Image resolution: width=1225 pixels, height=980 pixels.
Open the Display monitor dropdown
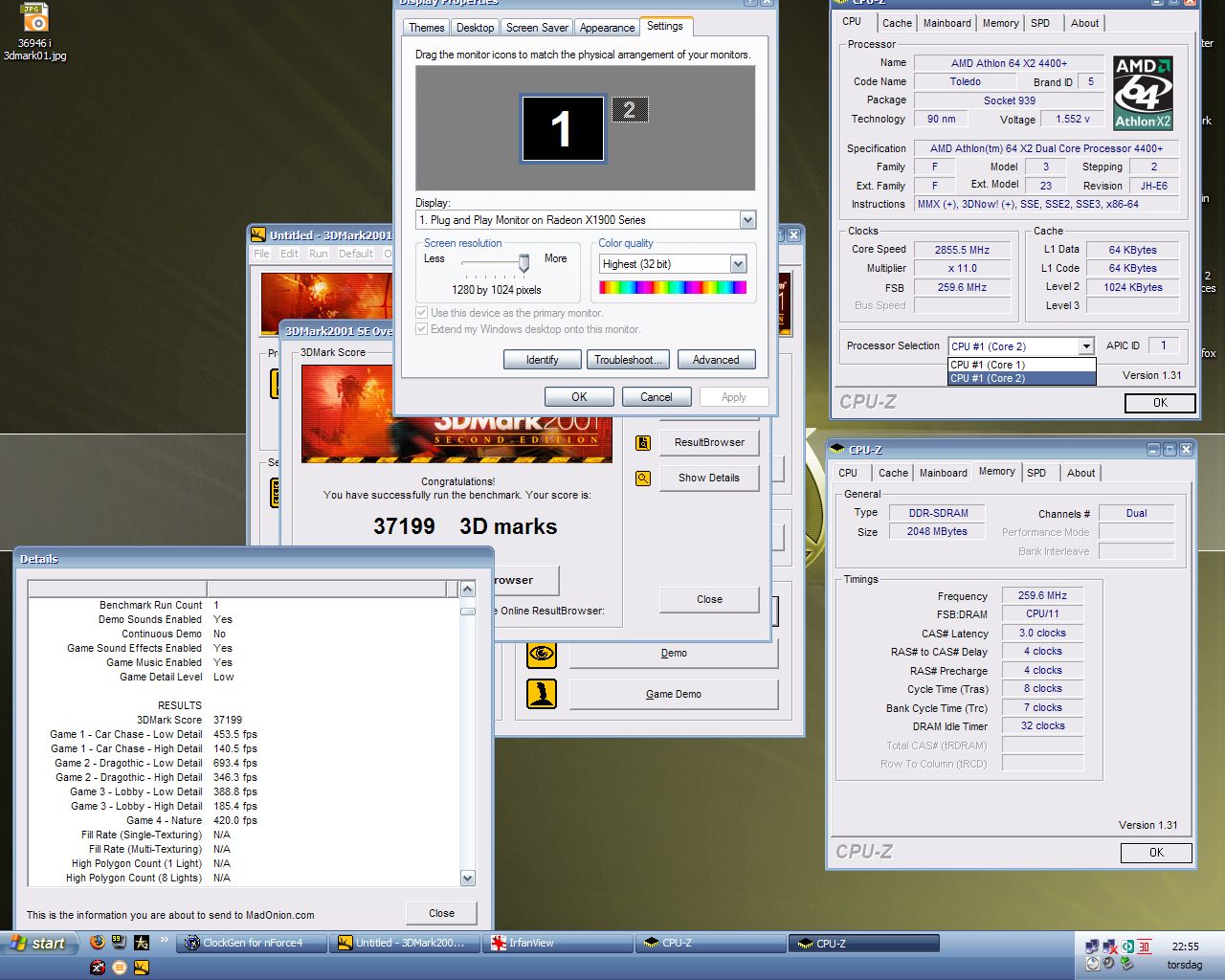point(747,220)
